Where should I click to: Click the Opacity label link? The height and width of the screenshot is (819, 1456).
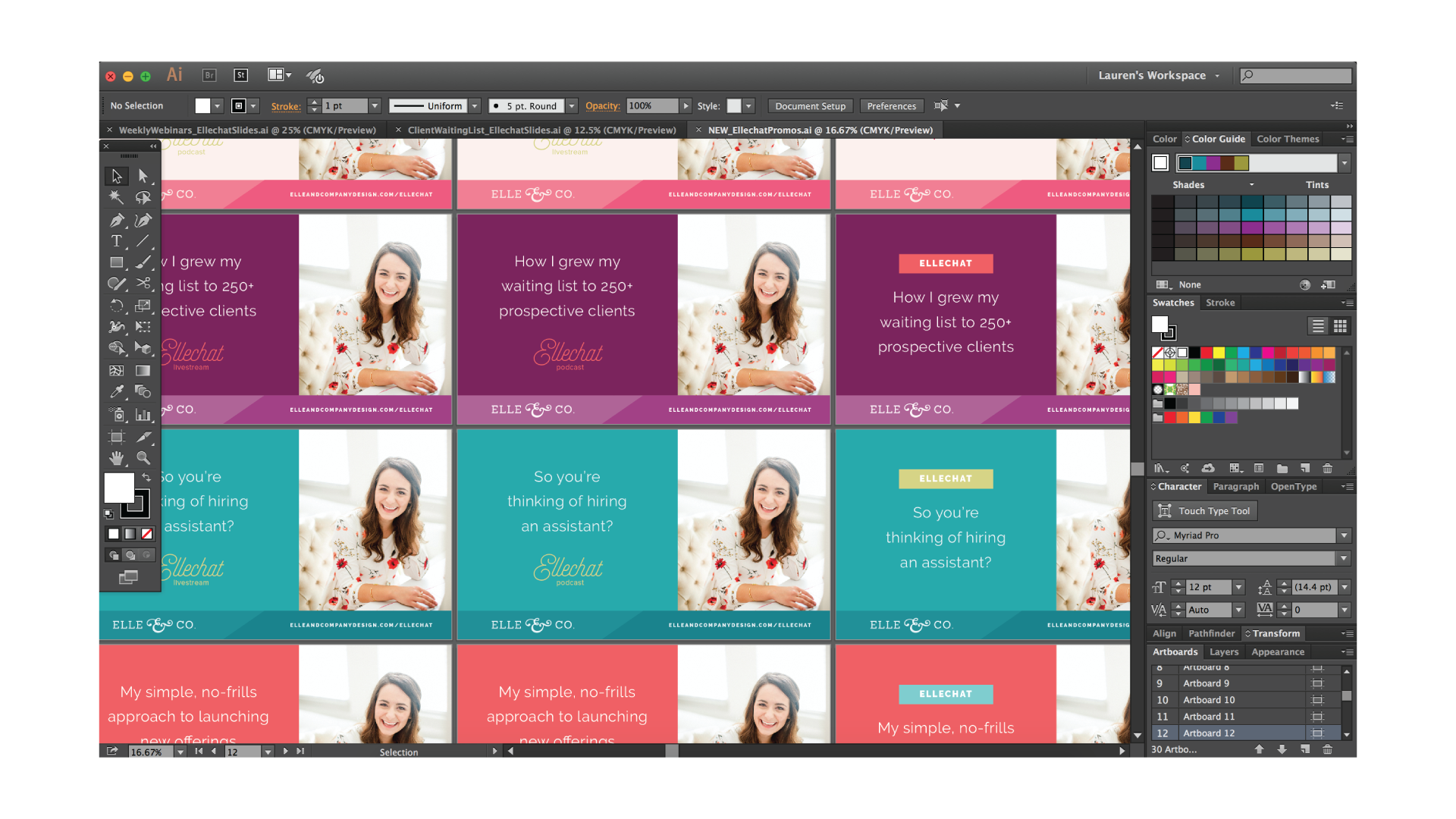[x=602, y=106]
